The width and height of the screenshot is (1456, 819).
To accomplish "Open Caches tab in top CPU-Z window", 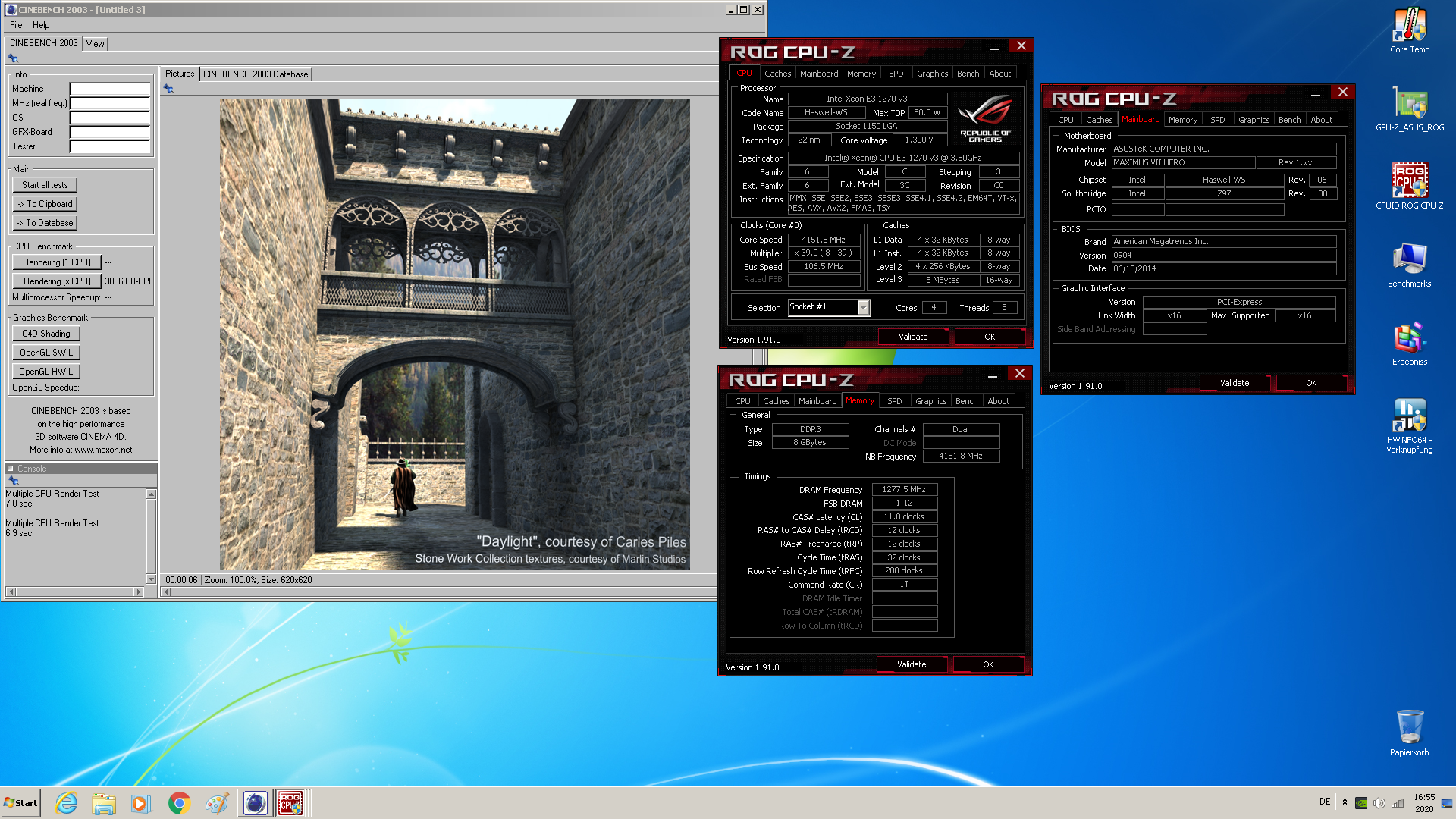I will point(777,74).
